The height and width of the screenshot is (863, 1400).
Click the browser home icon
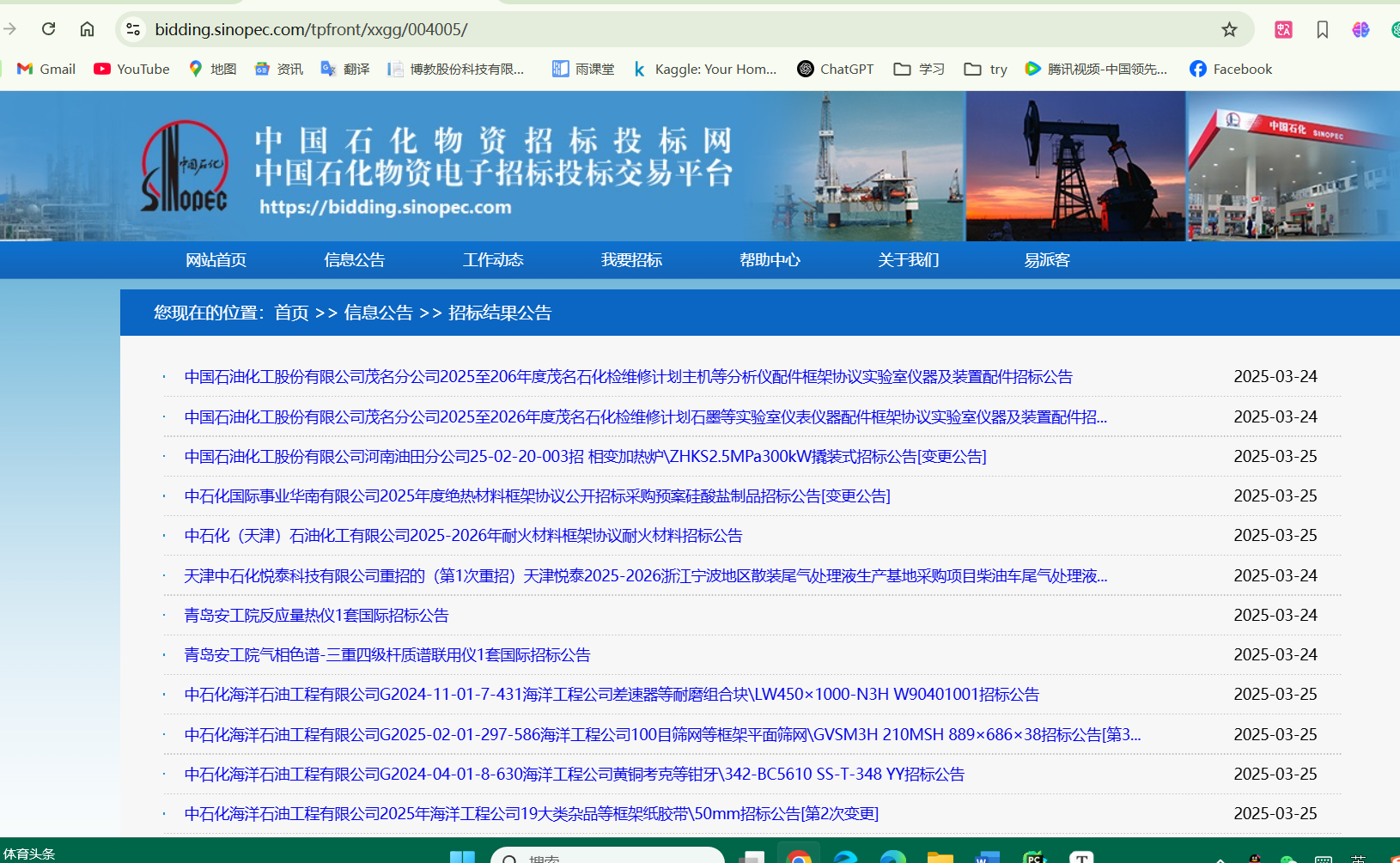click(87, 29)
